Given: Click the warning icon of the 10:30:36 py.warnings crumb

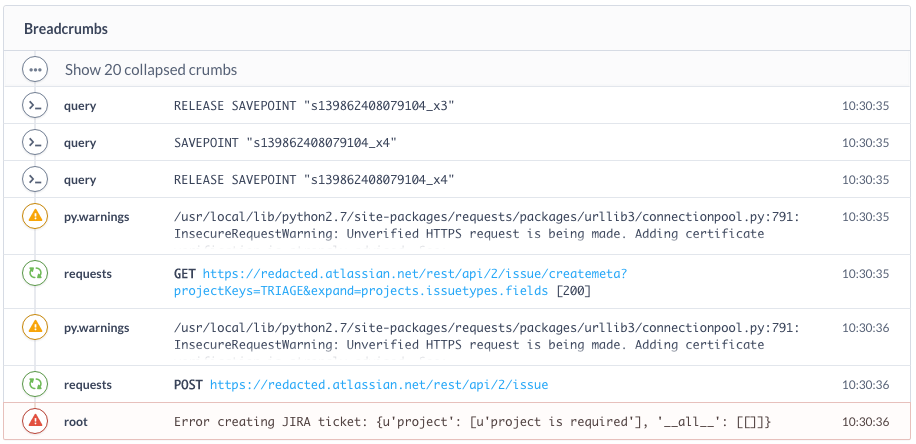Looking at the screenshot, I should click(x=35, y=328).
